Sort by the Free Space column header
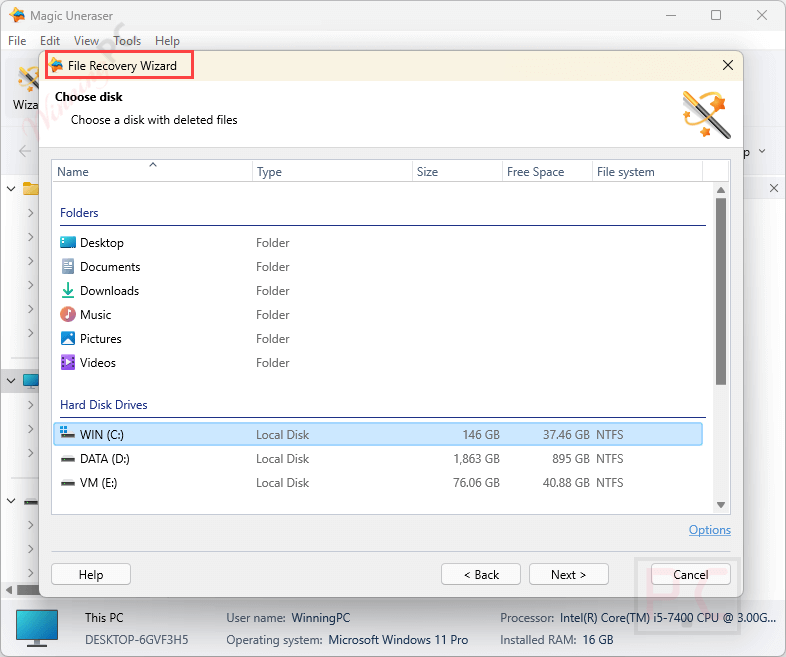This screenshot has width=786, height=657. (547, 171)
